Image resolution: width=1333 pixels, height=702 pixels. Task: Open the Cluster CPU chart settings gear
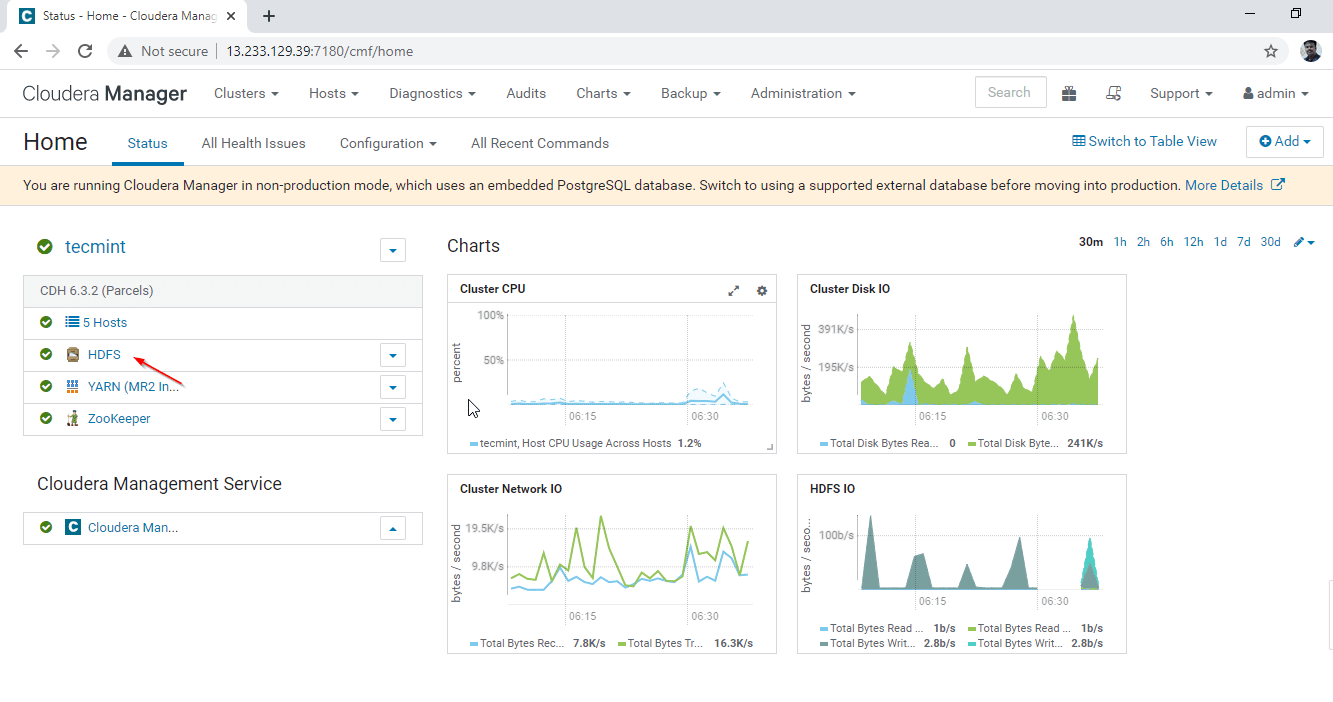[x=762, y=290]
